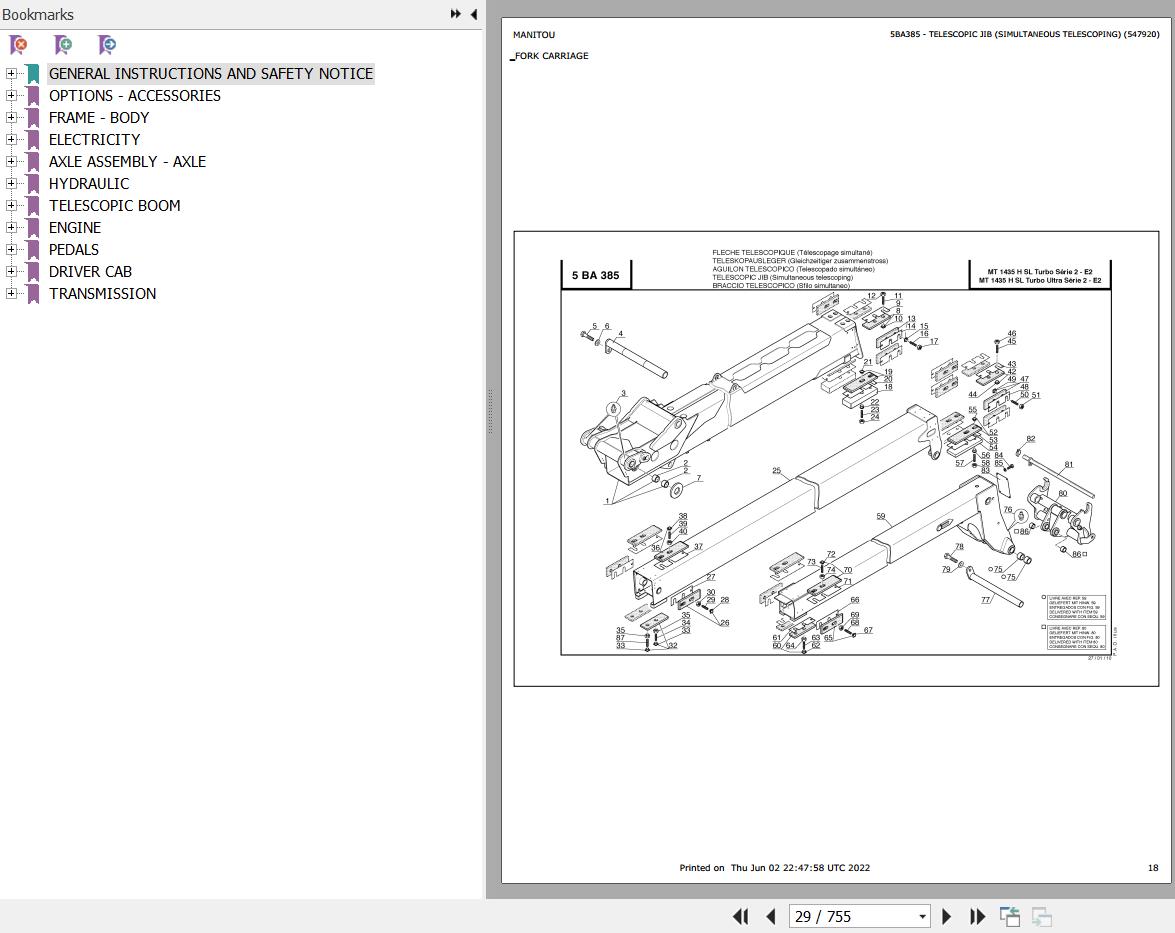Click the 5 BA 385 diagram label
The image size is (1175, 933).
click(x=596, y=275)
